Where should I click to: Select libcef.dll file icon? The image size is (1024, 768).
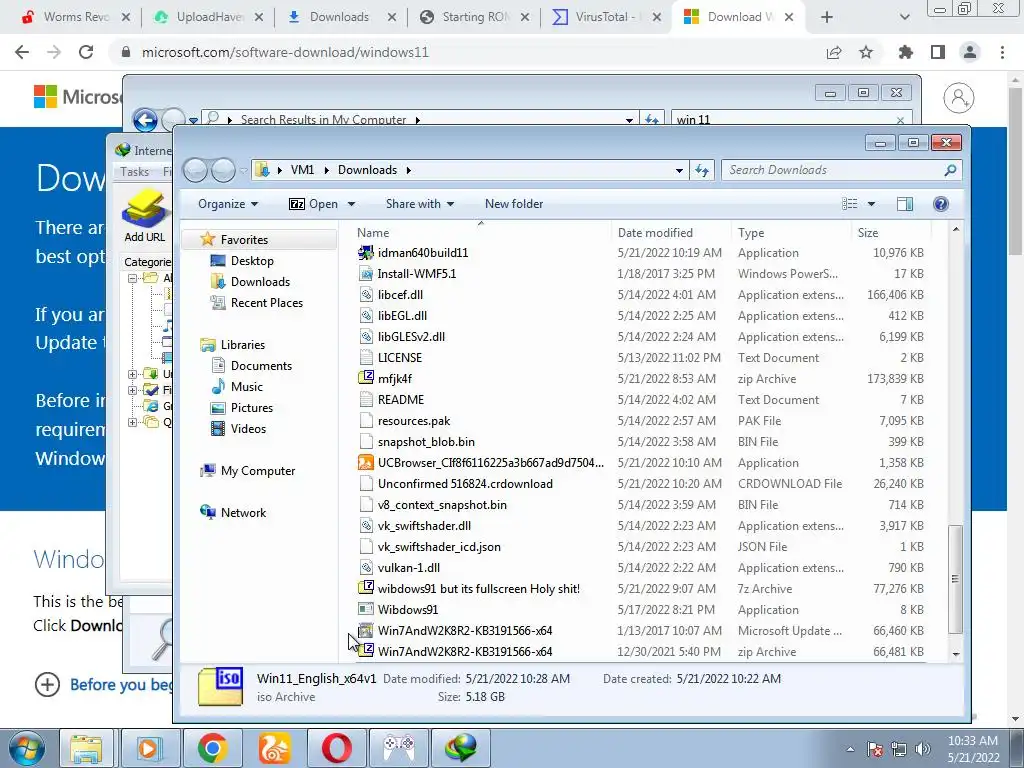[x=366, y=295]
